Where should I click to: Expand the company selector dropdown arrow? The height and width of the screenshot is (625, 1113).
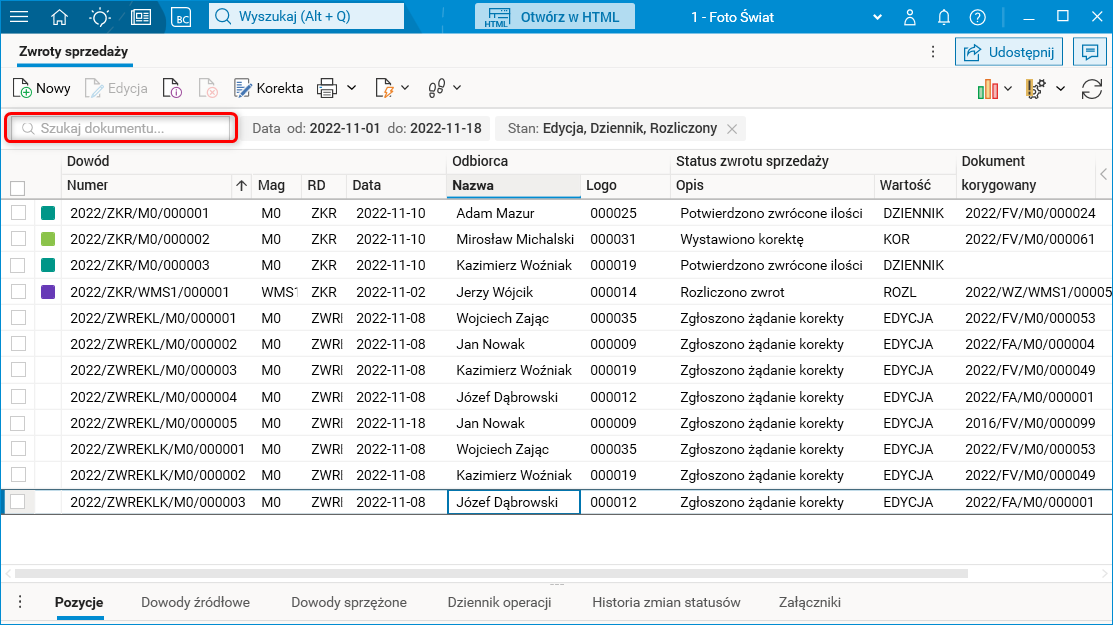tap(877, 17)
